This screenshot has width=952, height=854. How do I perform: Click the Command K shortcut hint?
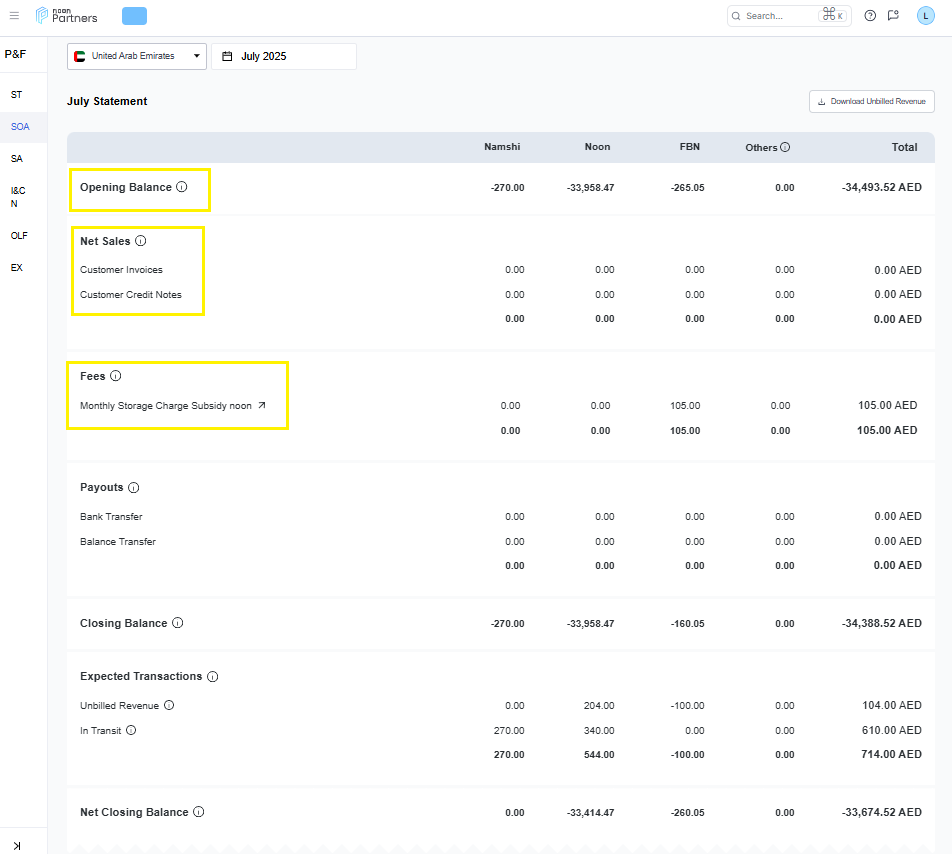click(832, 15)
